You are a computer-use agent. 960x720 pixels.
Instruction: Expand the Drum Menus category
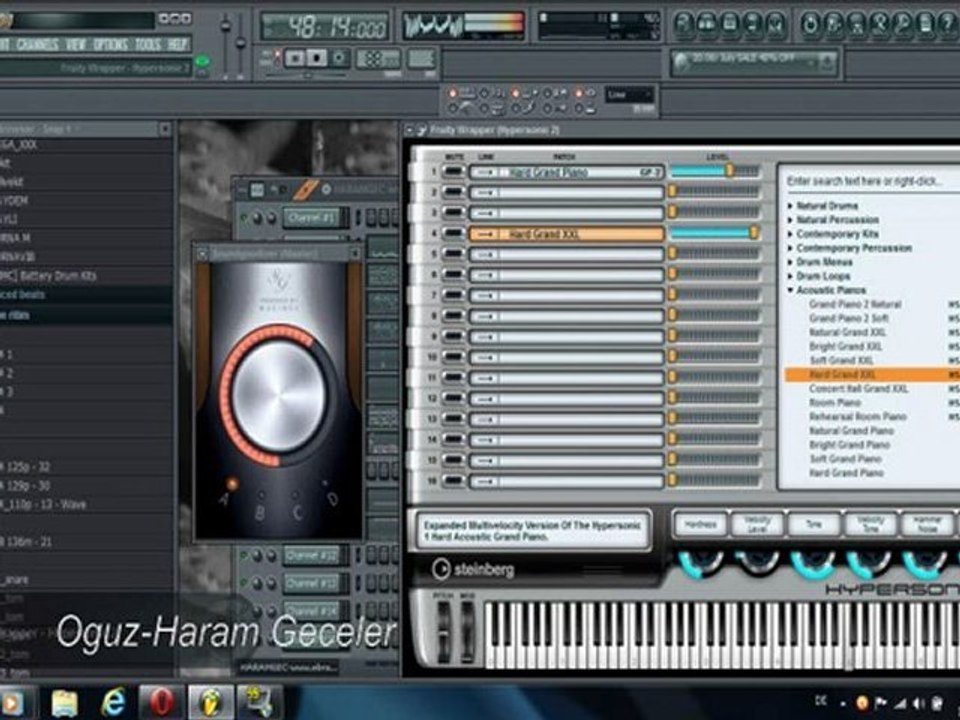pyautogui.click(x=790, y=262)
